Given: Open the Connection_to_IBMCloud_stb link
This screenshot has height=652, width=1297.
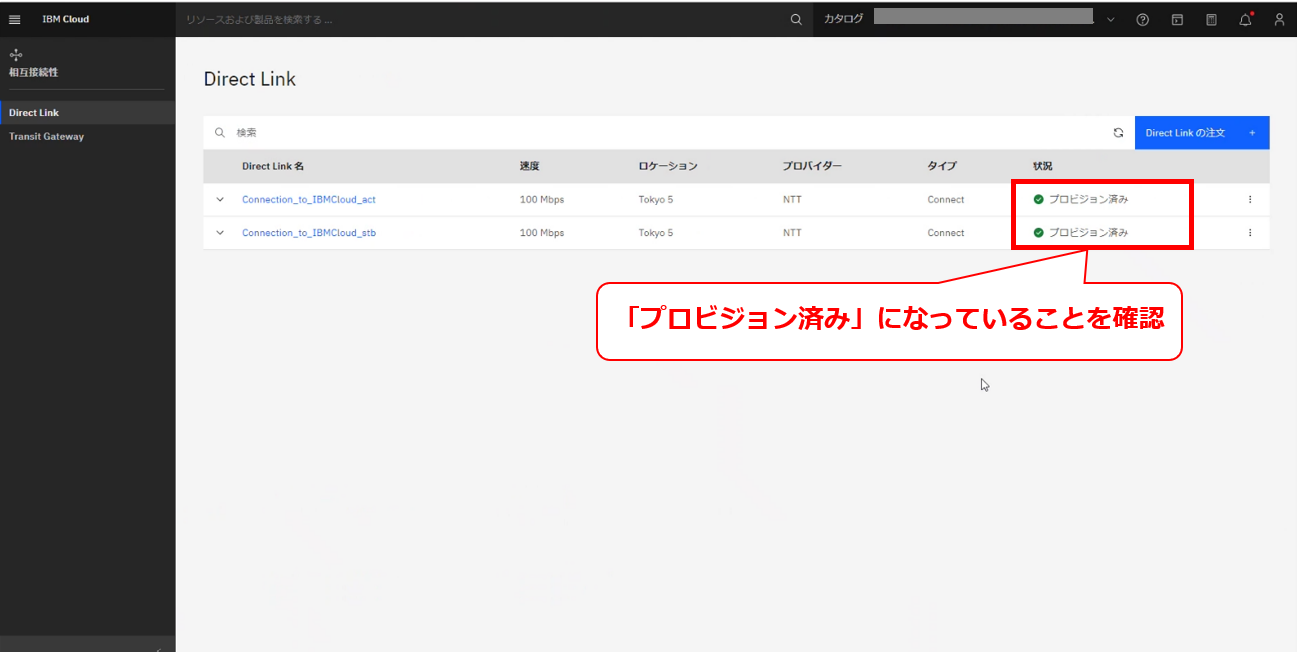Looking at the screenshot, I should (x=308, y=232).
